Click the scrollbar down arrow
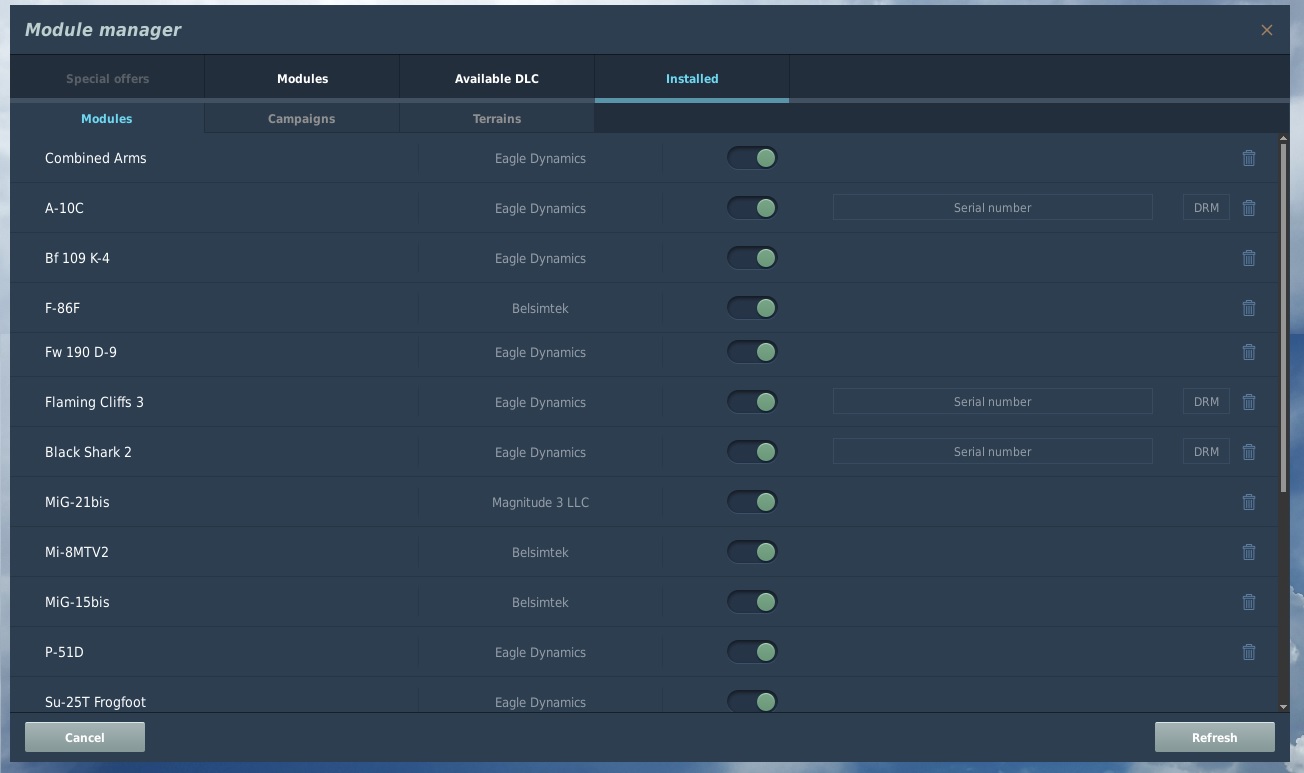The height and width of the screenshot is (773, 1304). (x=1284, y=707)
